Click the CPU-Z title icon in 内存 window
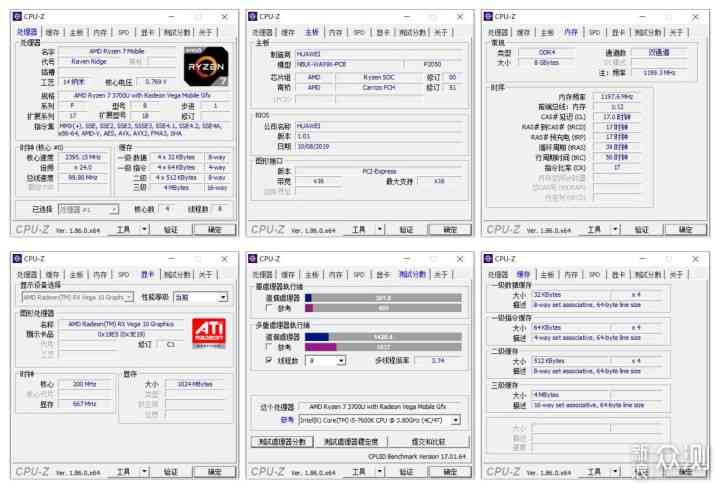The image size is (720, 489). tap(488, 17)
